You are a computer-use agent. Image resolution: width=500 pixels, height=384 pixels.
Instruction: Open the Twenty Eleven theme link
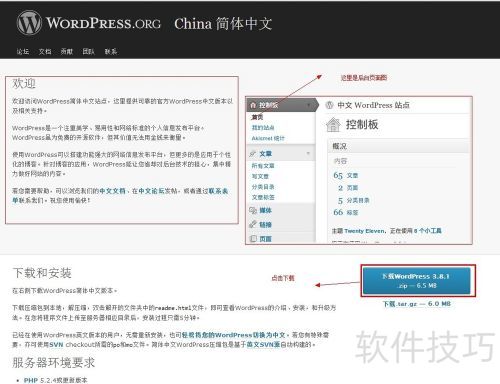(x=365, y=231)
